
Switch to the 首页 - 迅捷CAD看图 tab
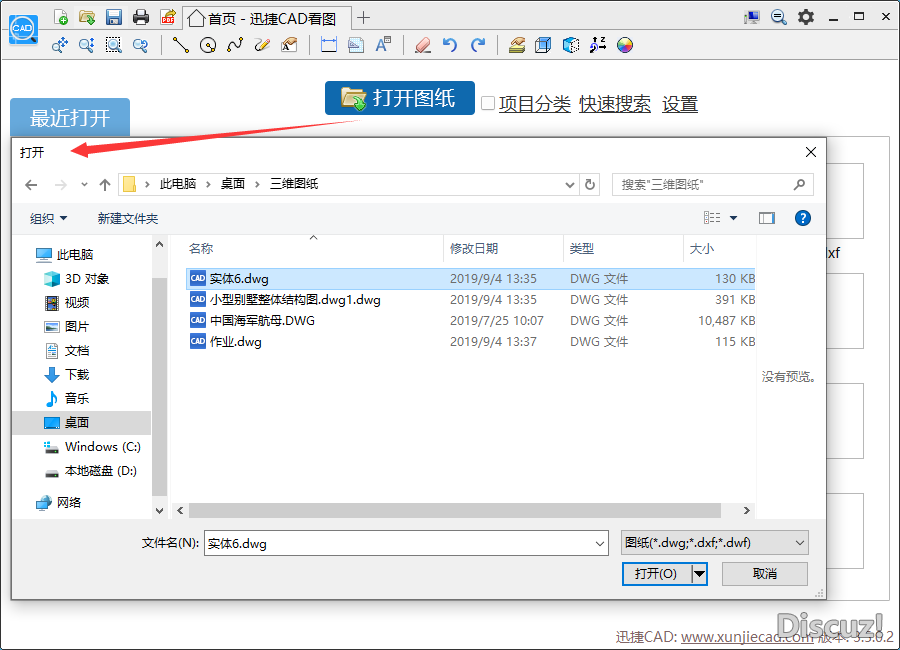(268, 18)
